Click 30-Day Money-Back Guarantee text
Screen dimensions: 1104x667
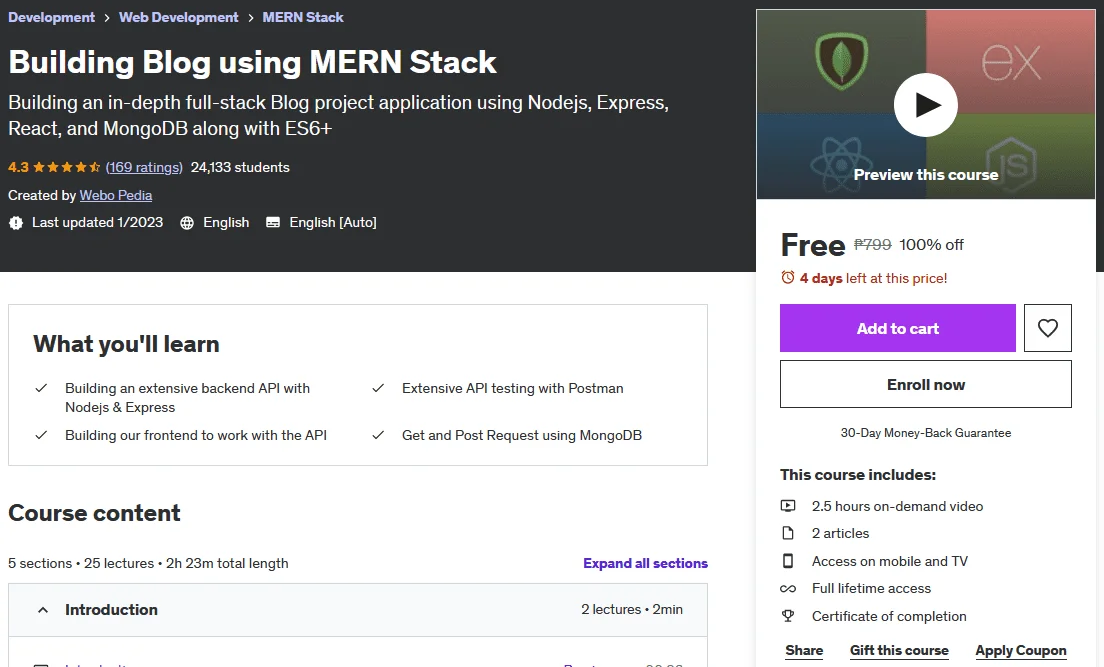point(926,432)
